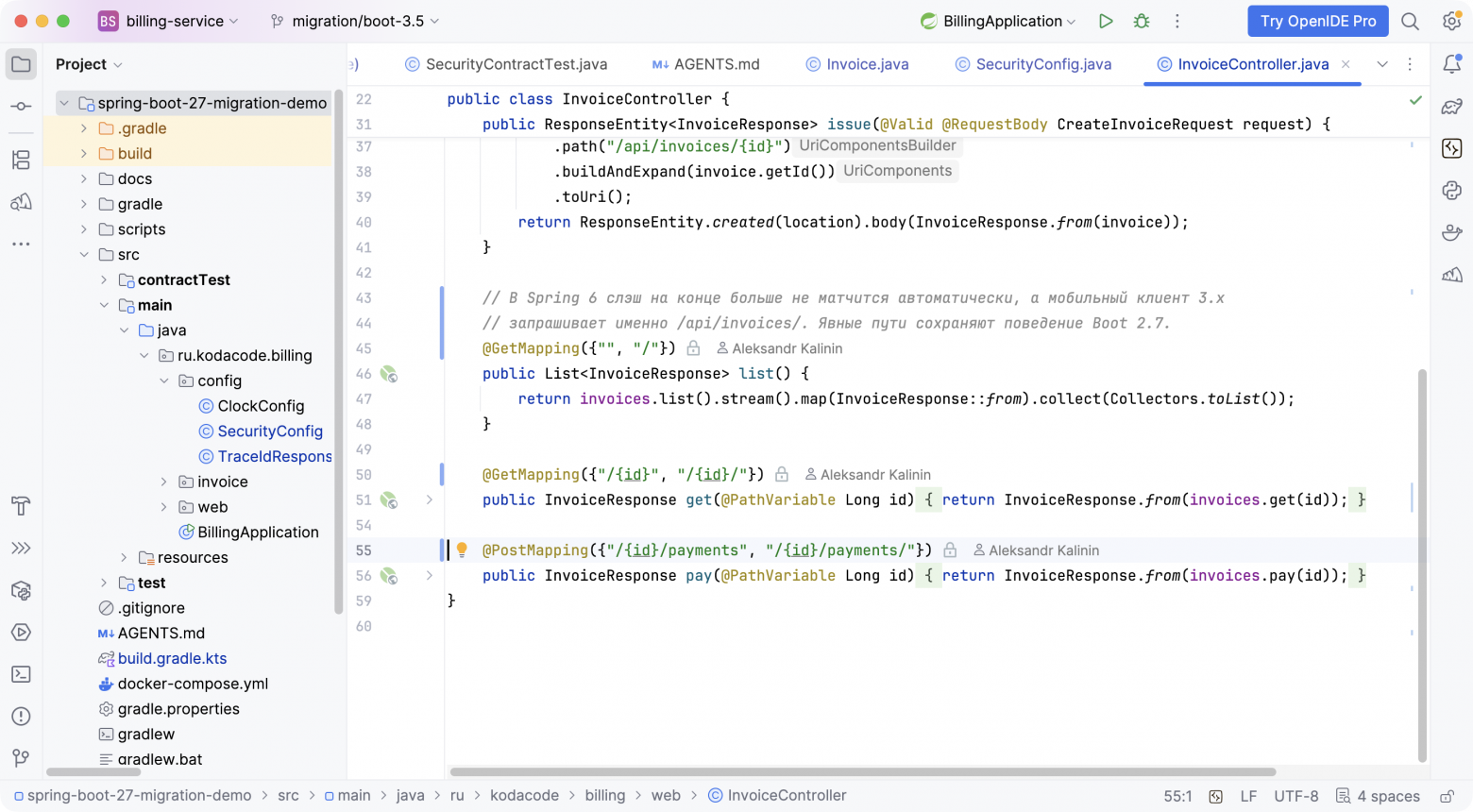Switch to the SecurityConfig.java tab

click(x=1033, y=64)
